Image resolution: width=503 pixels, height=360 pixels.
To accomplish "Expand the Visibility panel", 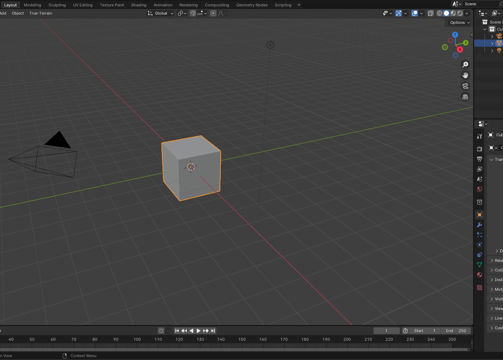I will click(x=492, y=299).
